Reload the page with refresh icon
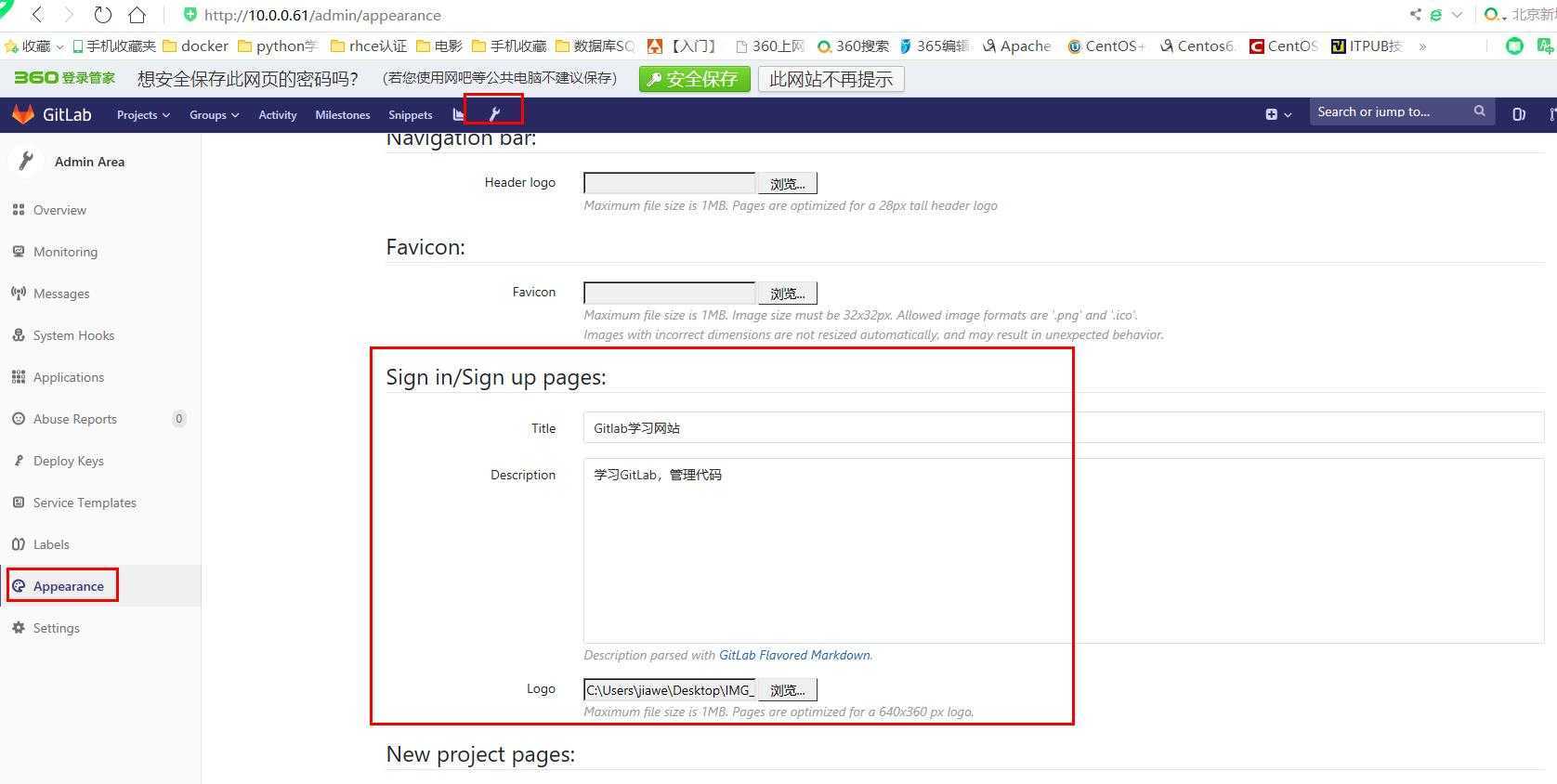This screenshot has width=1557, height=784. (x=103, y=15)
